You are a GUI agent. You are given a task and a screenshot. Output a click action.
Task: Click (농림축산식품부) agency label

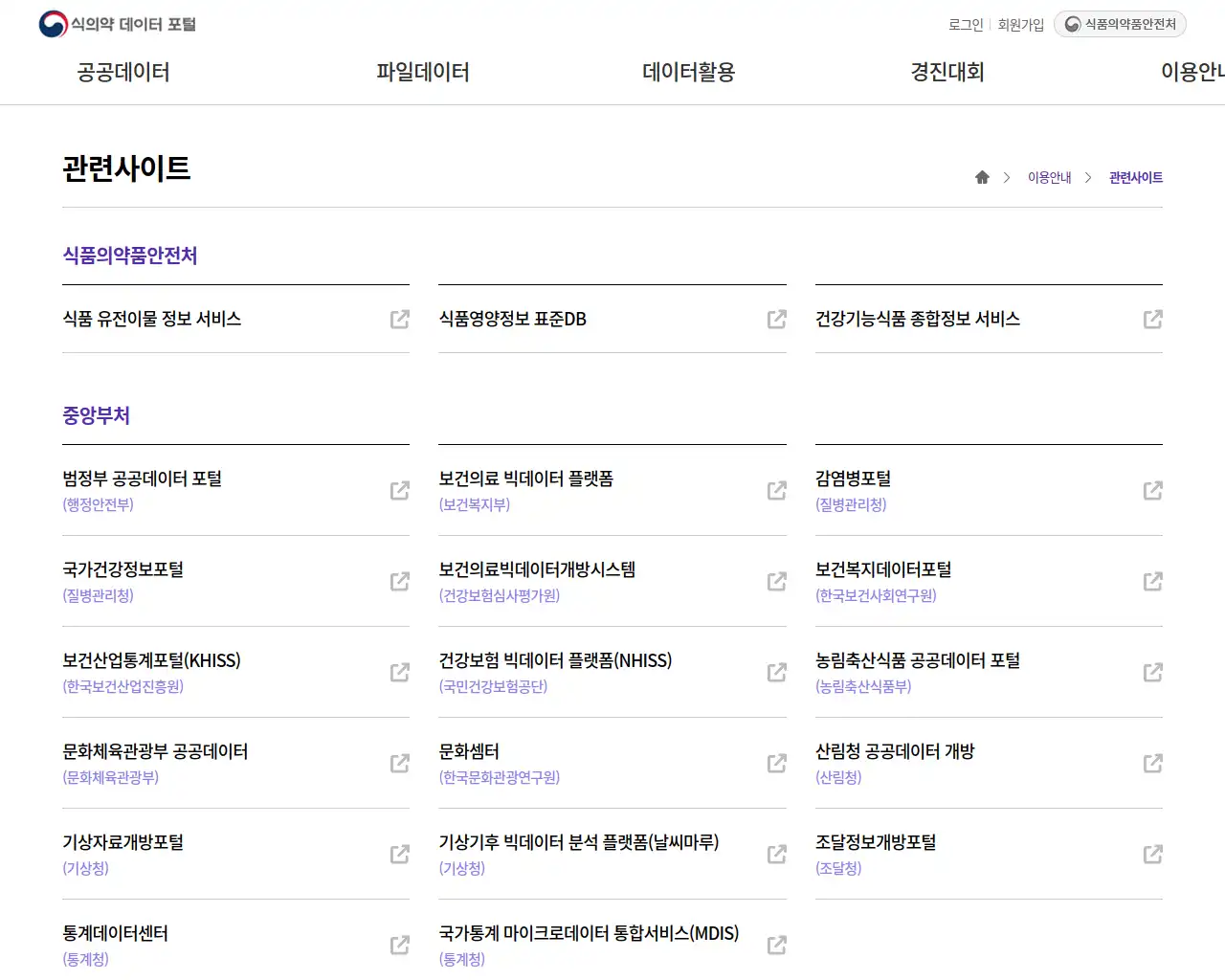pos(863,686)
